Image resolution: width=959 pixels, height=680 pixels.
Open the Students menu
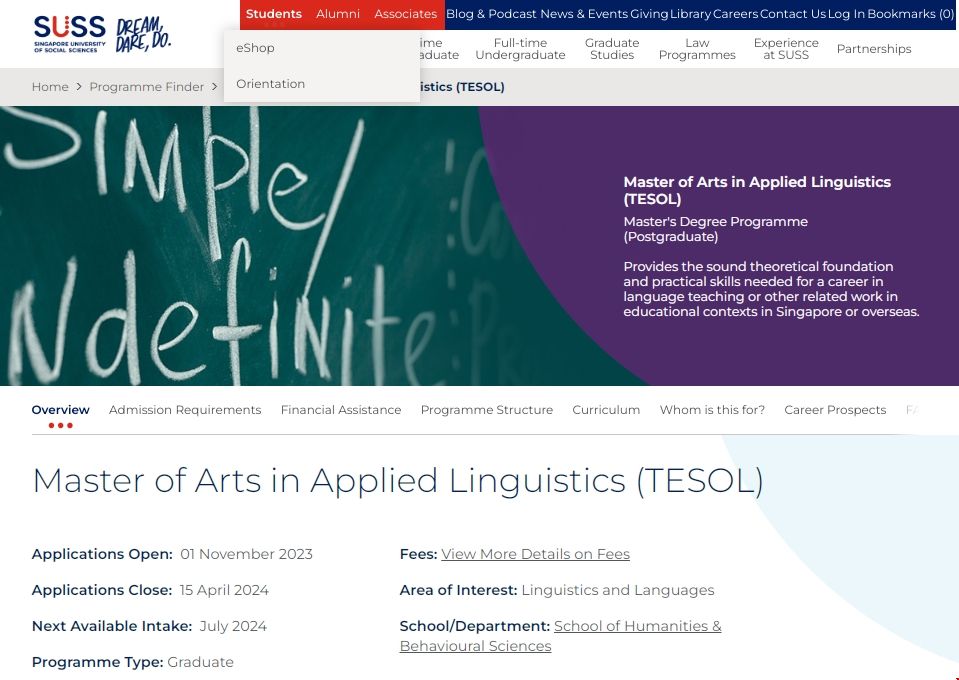pyautogui.click(x=274, y=14)
